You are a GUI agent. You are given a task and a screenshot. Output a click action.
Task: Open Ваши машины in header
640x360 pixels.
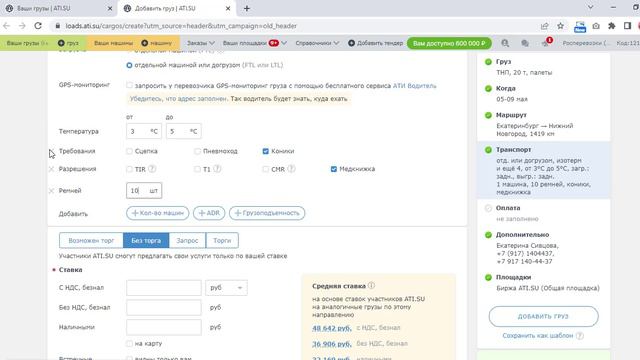113,43
